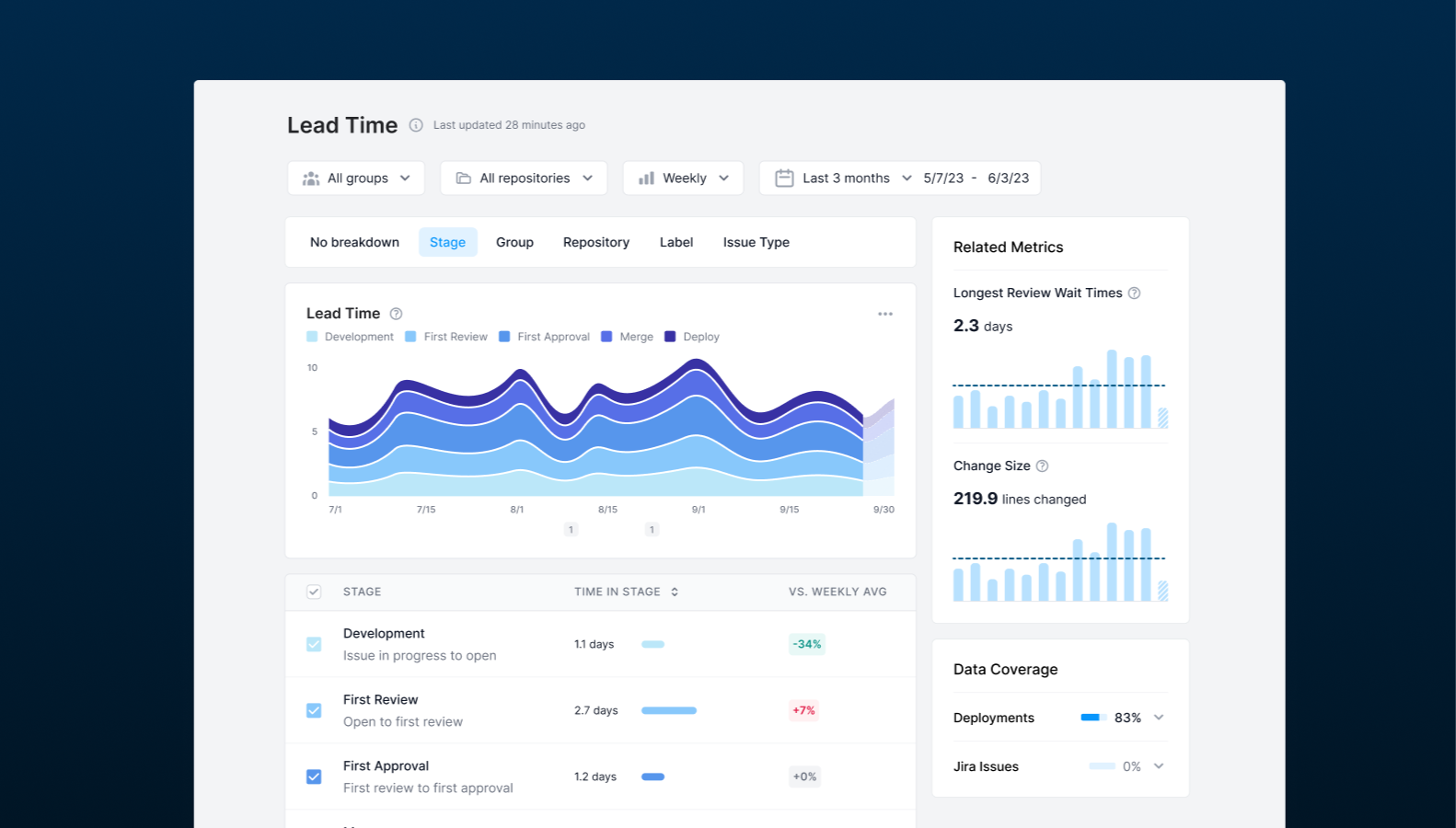Toggle the select-all checkbox in Stage header
Viewport: 1456px width, 828px height.
(x=314, y=592)
